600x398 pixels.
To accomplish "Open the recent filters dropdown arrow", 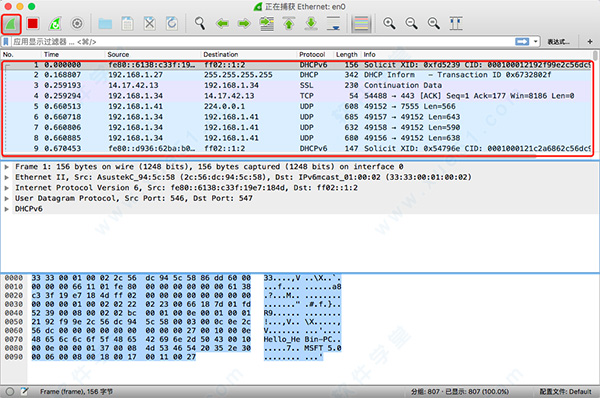I will click(x=535, y=41).
